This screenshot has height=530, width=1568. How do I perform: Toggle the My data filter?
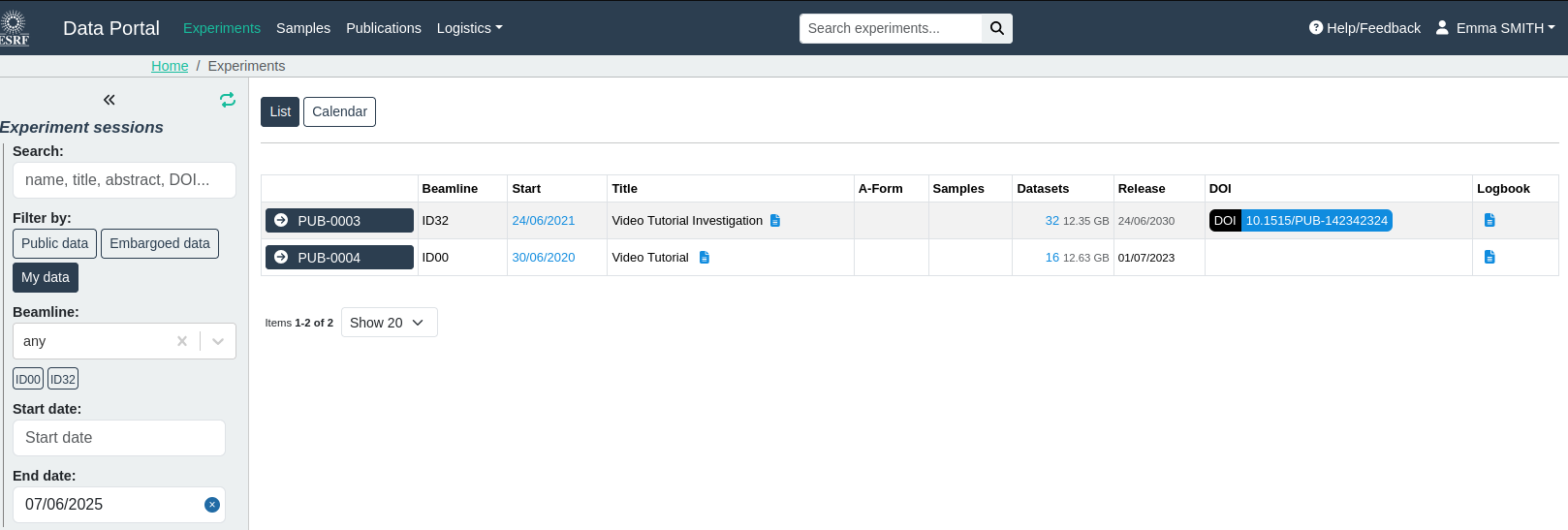click(46, 277)
